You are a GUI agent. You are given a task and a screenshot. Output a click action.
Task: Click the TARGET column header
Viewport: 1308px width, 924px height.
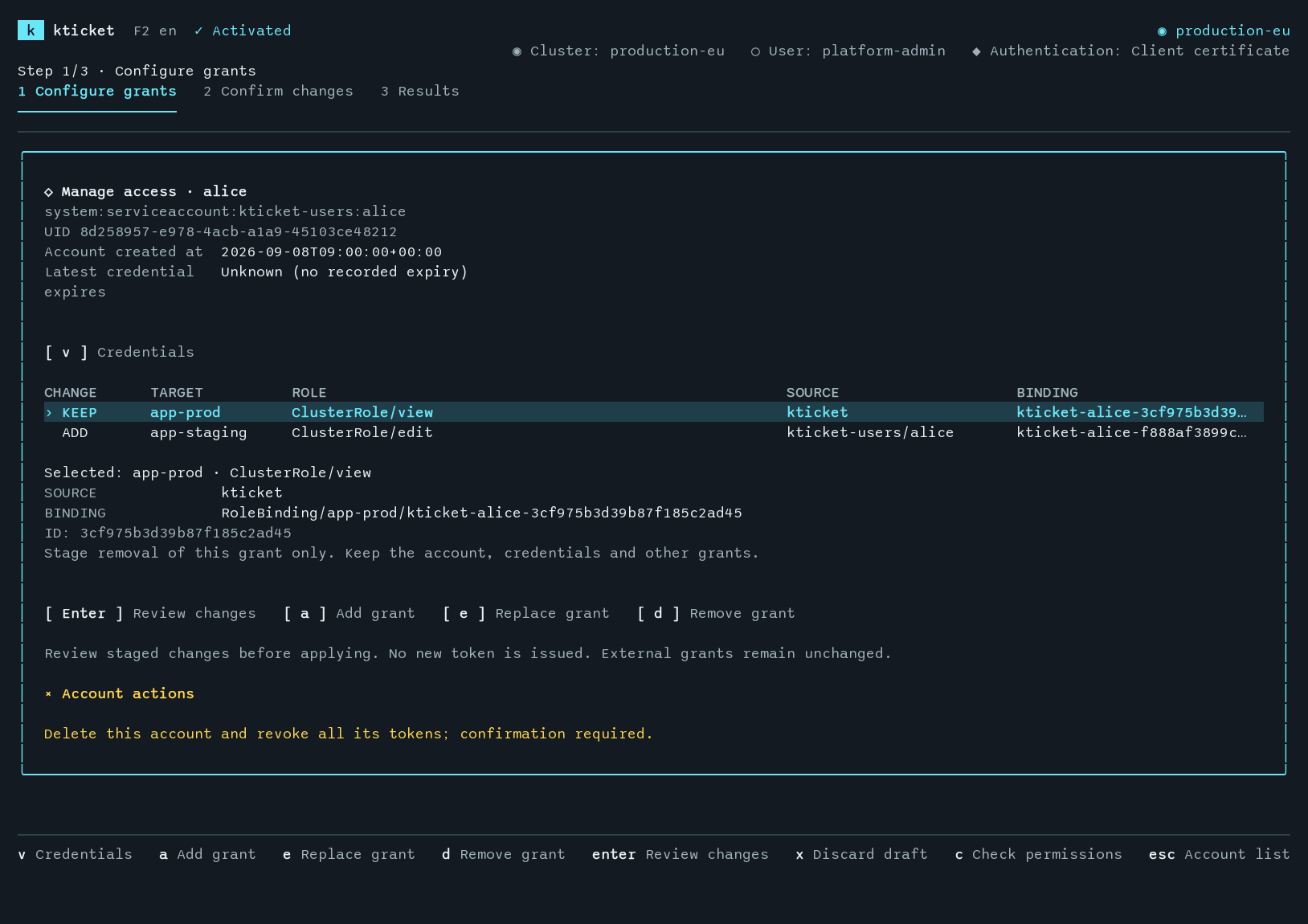click(x=177, y=392)
